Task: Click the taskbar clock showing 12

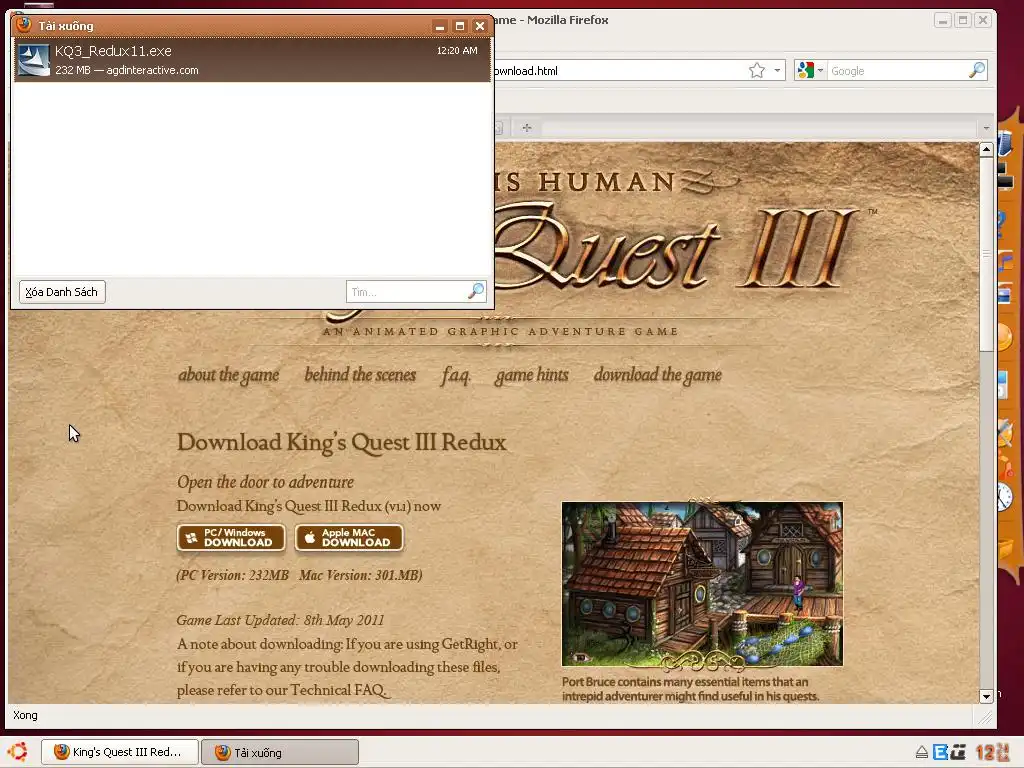Action: point(993,752)
